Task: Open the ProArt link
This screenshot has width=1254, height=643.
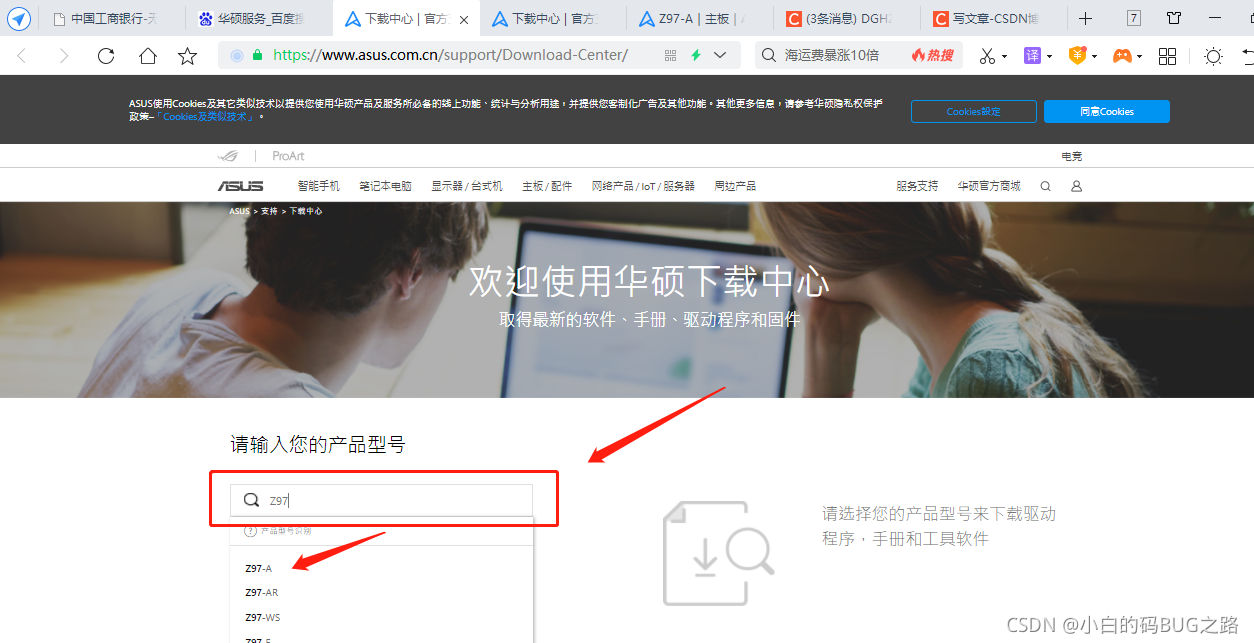Action: (288, 156)
